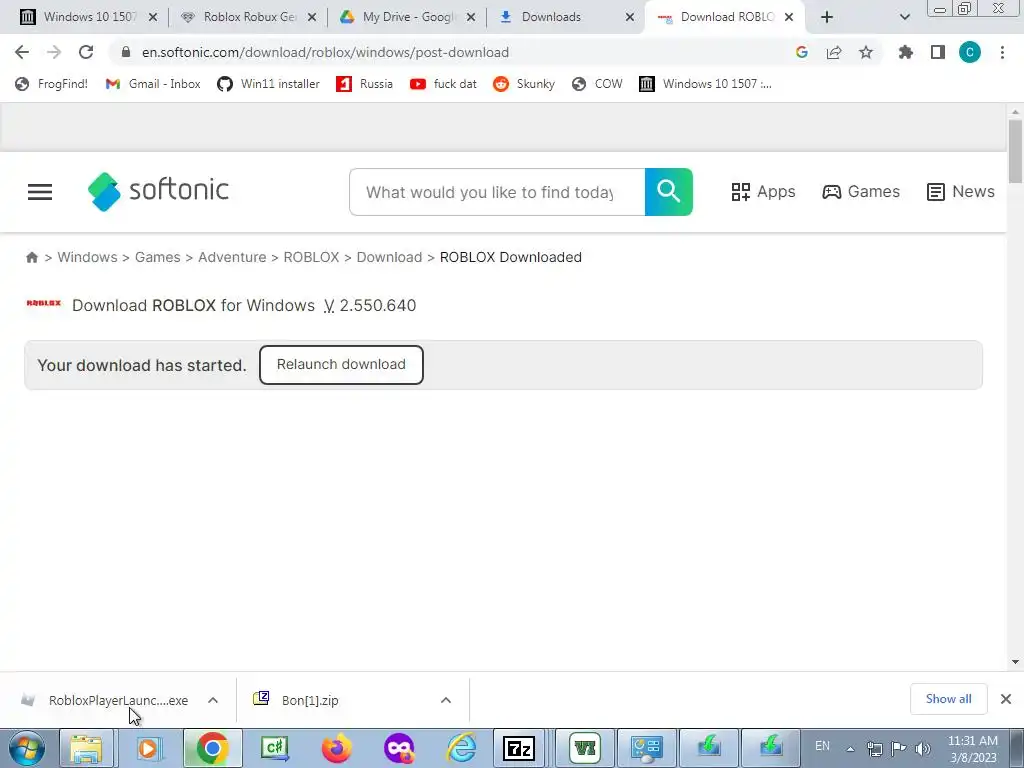
Task: Open the Windows breadcrumb link
Action: pyautogui.click(x=88, y=257)
